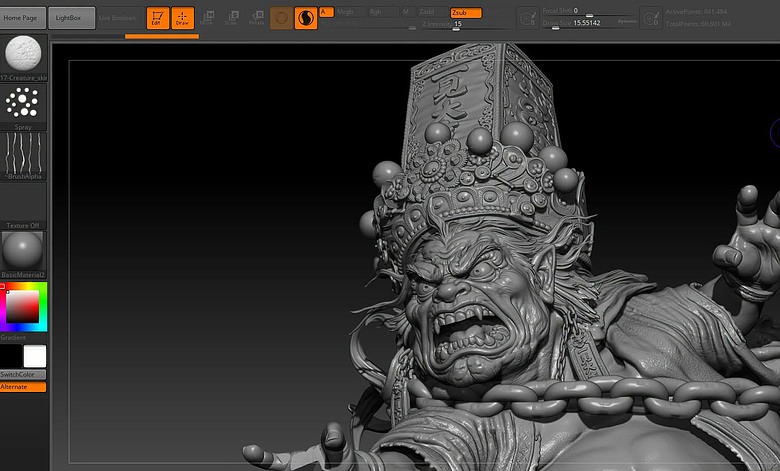Screen dimensions: 780x471
Task: Adjust the Rgb Intensity slider
Action: 368,24
